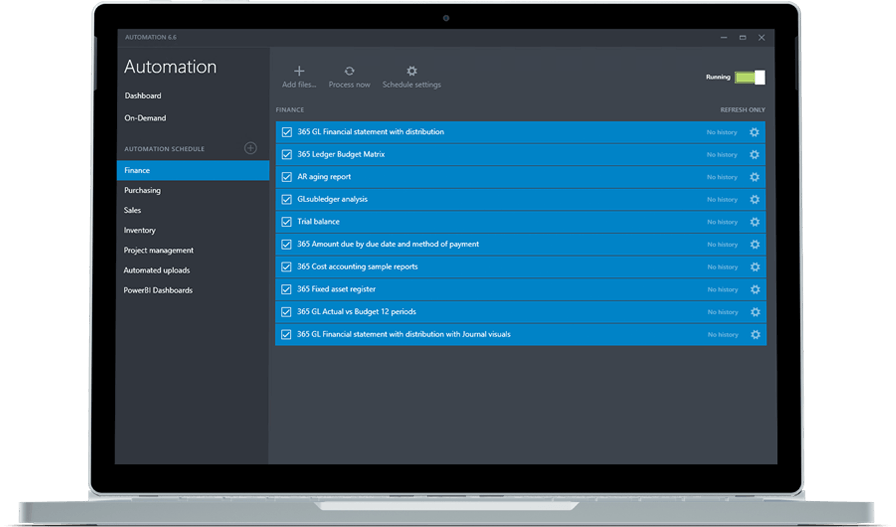The width and height of the screenshot is (896, 527).
Task: Minimize the Automation window
Action: pos(724,38)
